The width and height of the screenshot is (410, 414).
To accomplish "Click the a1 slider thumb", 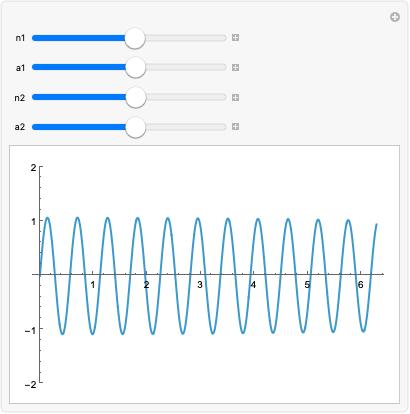I will tap(135, 67).
